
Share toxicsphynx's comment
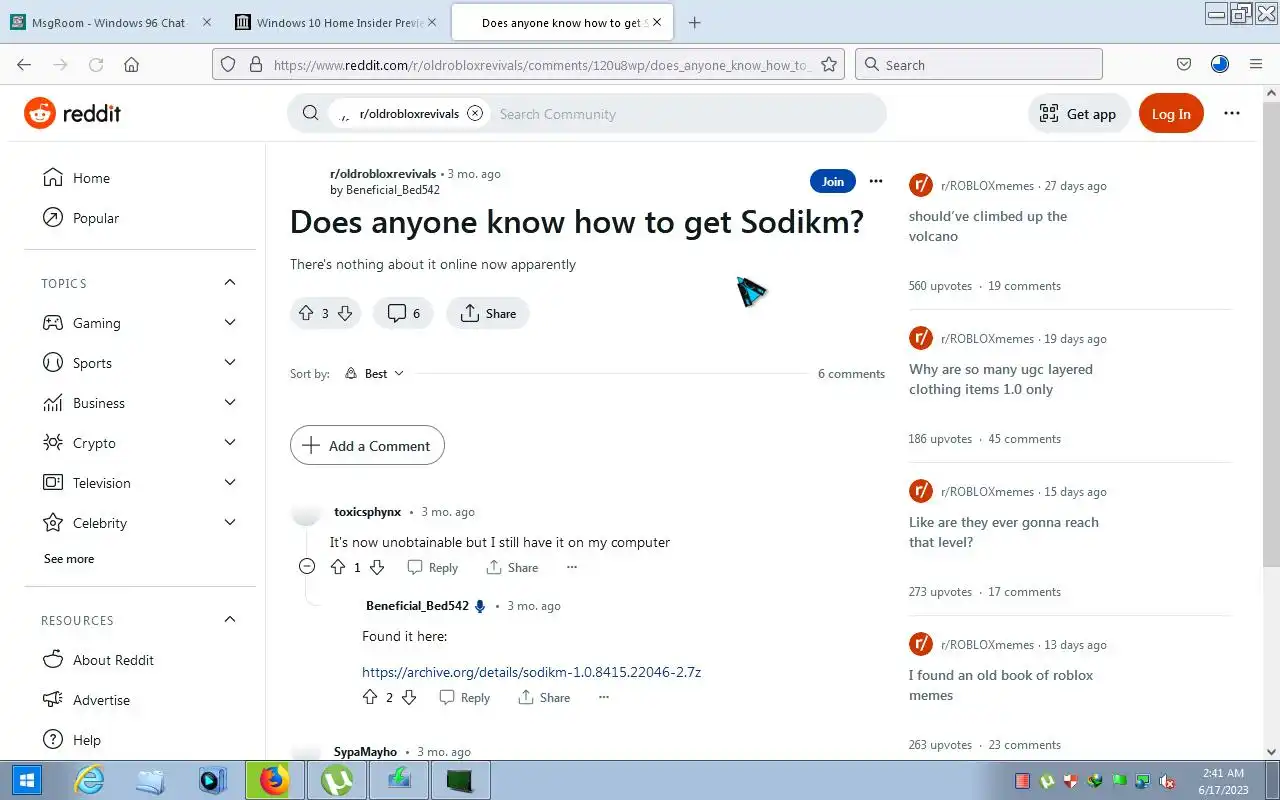click(x=512, y=567)
